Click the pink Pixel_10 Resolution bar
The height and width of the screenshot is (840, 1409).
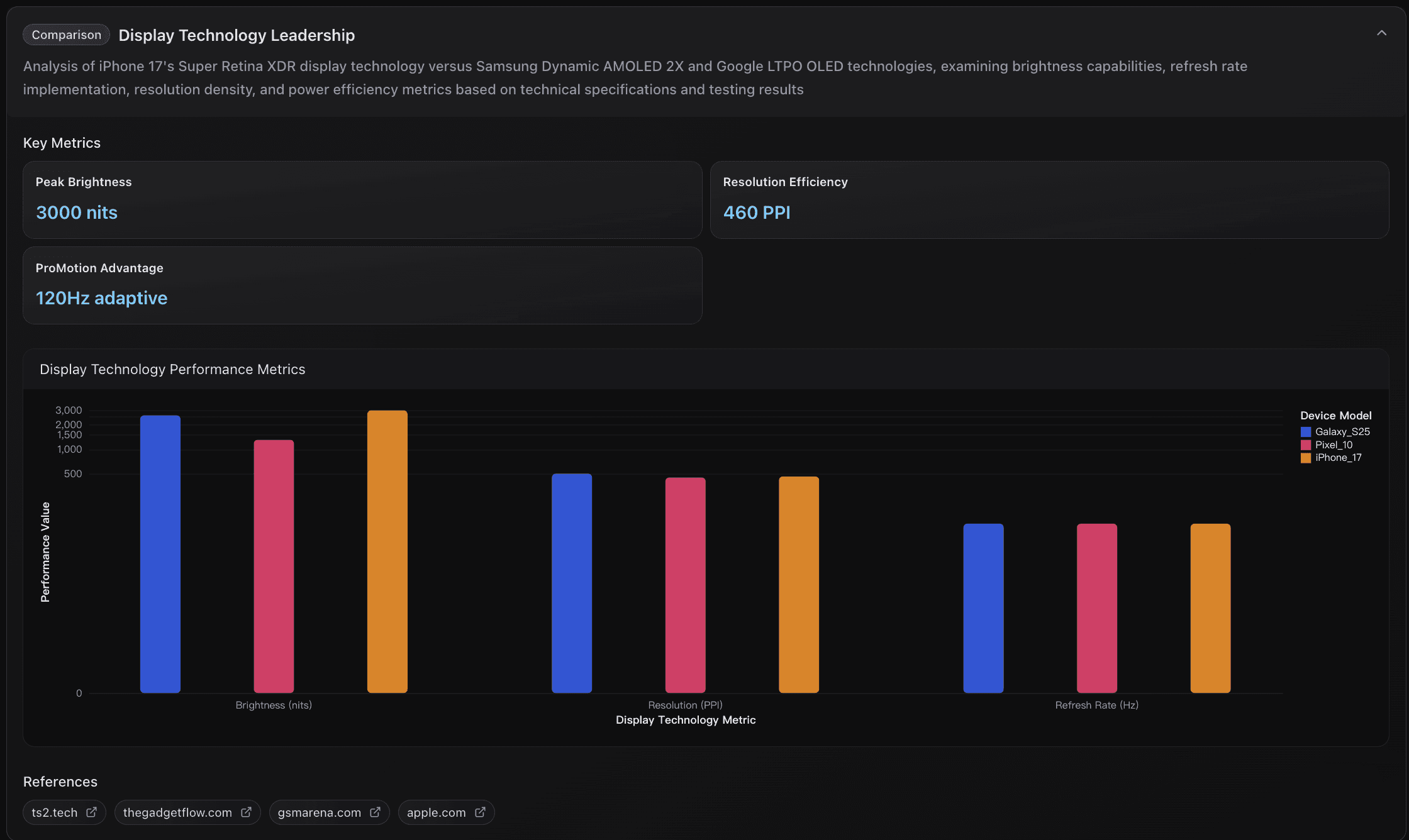686,585
